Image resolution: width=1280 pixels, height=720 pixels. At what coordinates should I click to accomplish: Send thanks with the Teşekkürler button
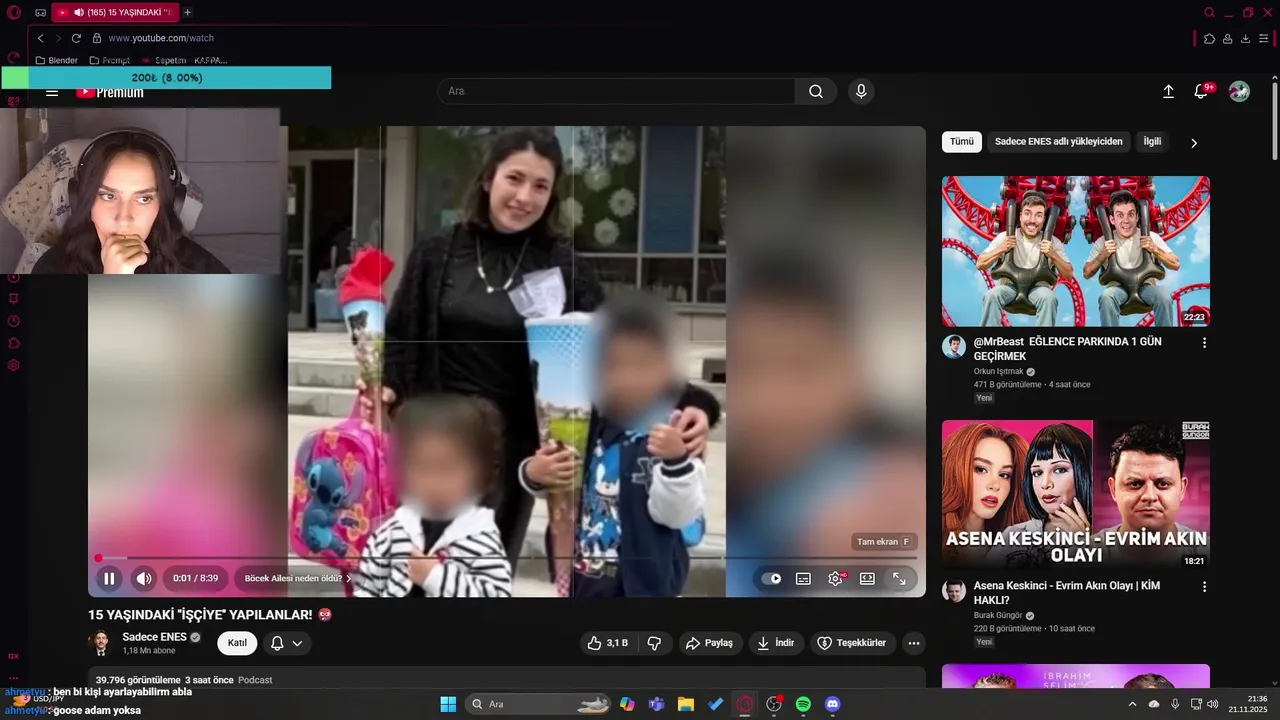click(x=852, y=643)
